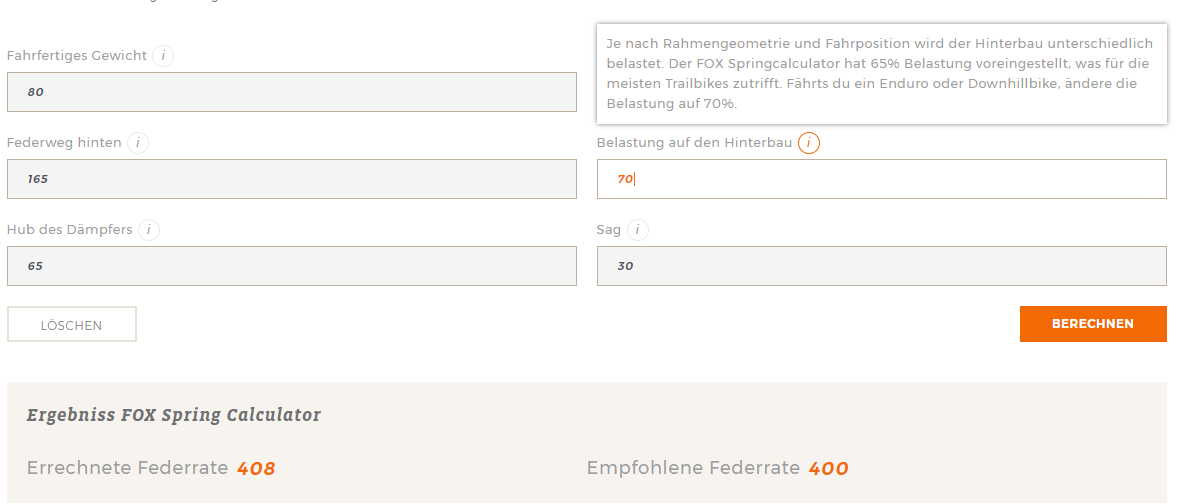Select the Hub des Dämpfers input

(x=291, y=266)
